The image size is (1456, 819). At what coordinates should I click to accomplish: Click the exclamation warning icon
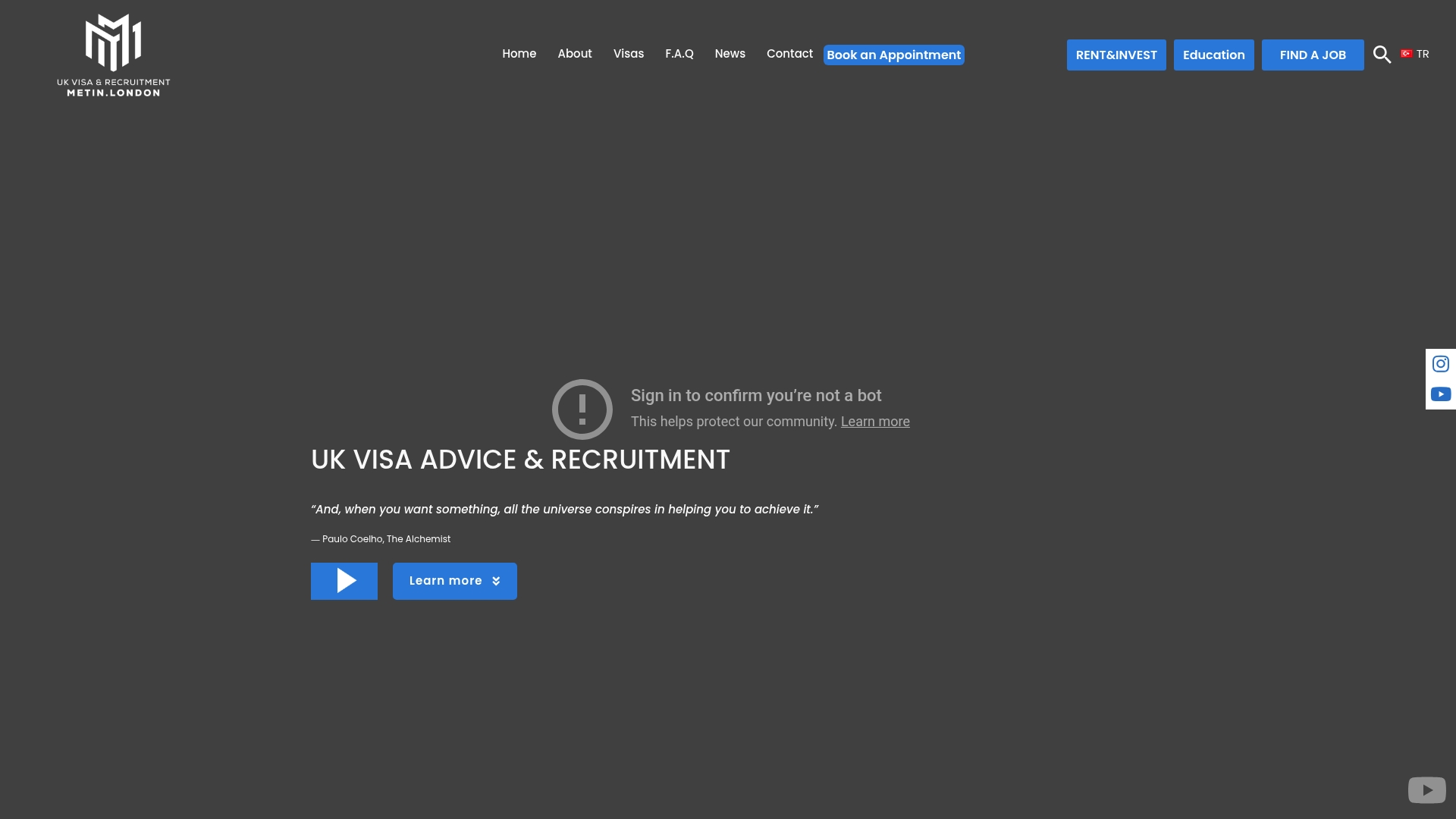pyautogui.click(x=582, y=409)
